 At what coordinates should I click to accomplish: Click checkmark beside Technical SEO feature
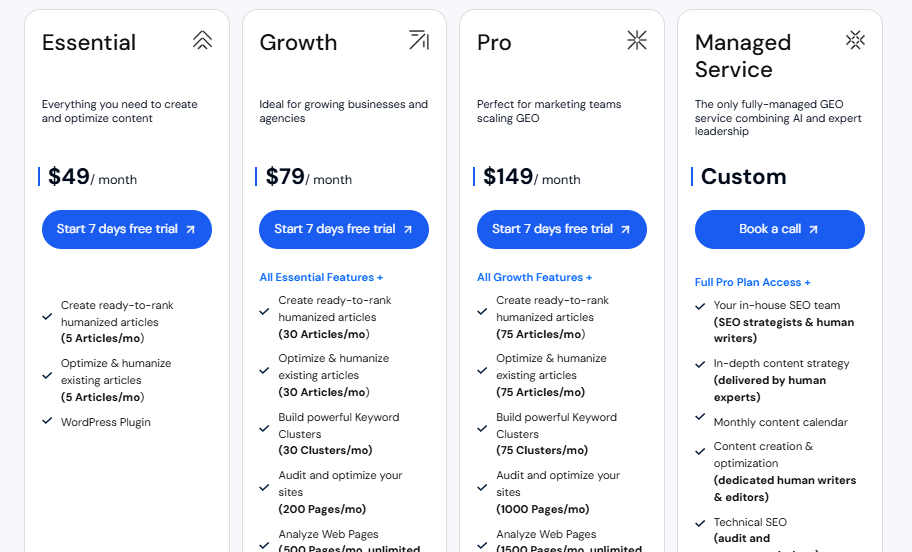pyautogui.click(x=700, y=523)
